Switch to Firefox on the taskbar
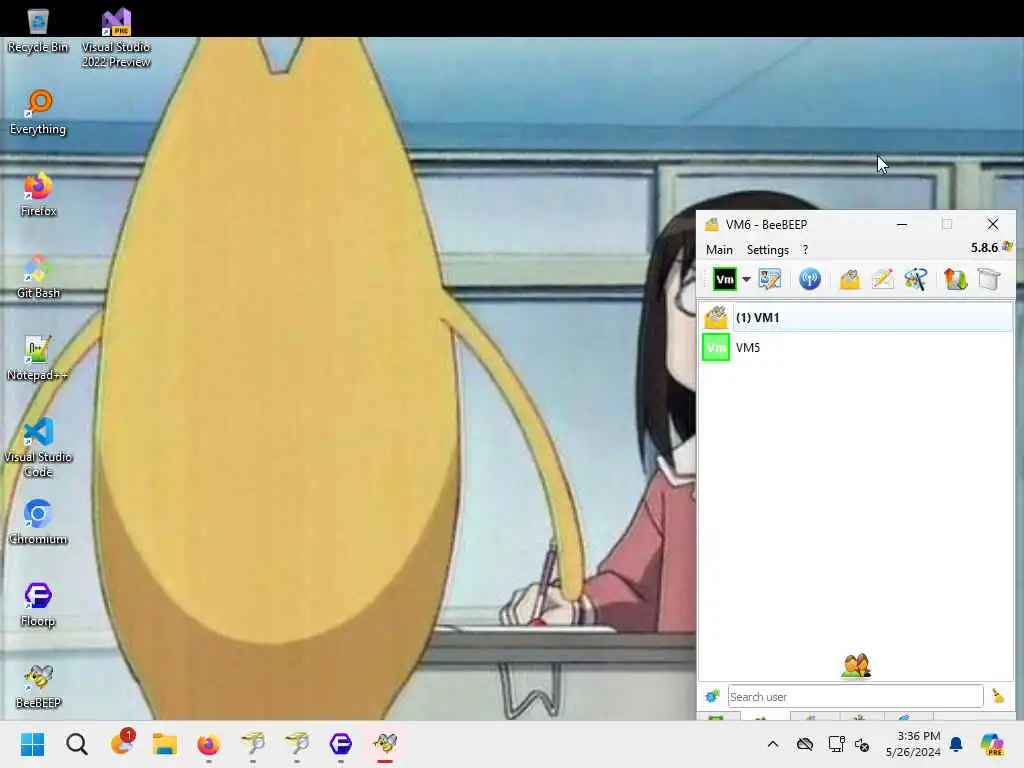The height and width of the screenshot is (768, 1024). 208,744
